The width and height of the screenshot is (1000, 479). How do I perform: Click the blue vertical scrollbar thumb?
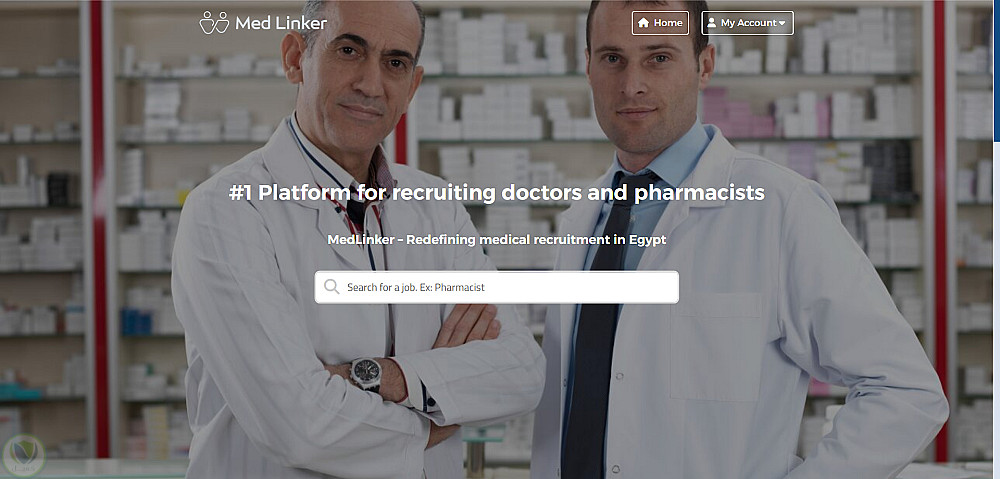coord(997,70)
